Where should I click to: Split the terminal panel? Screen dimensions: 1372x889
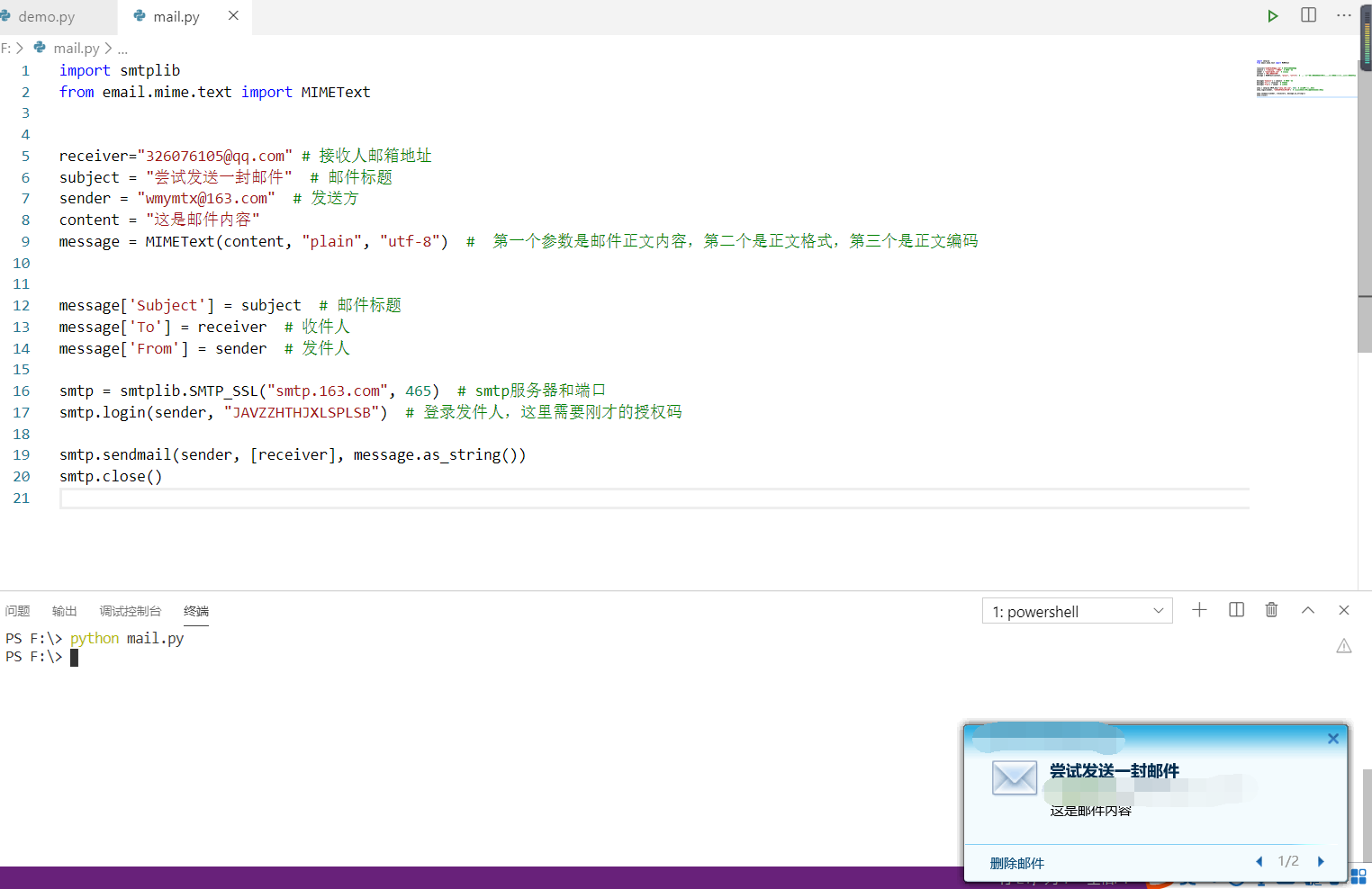tap(1236, 610)
